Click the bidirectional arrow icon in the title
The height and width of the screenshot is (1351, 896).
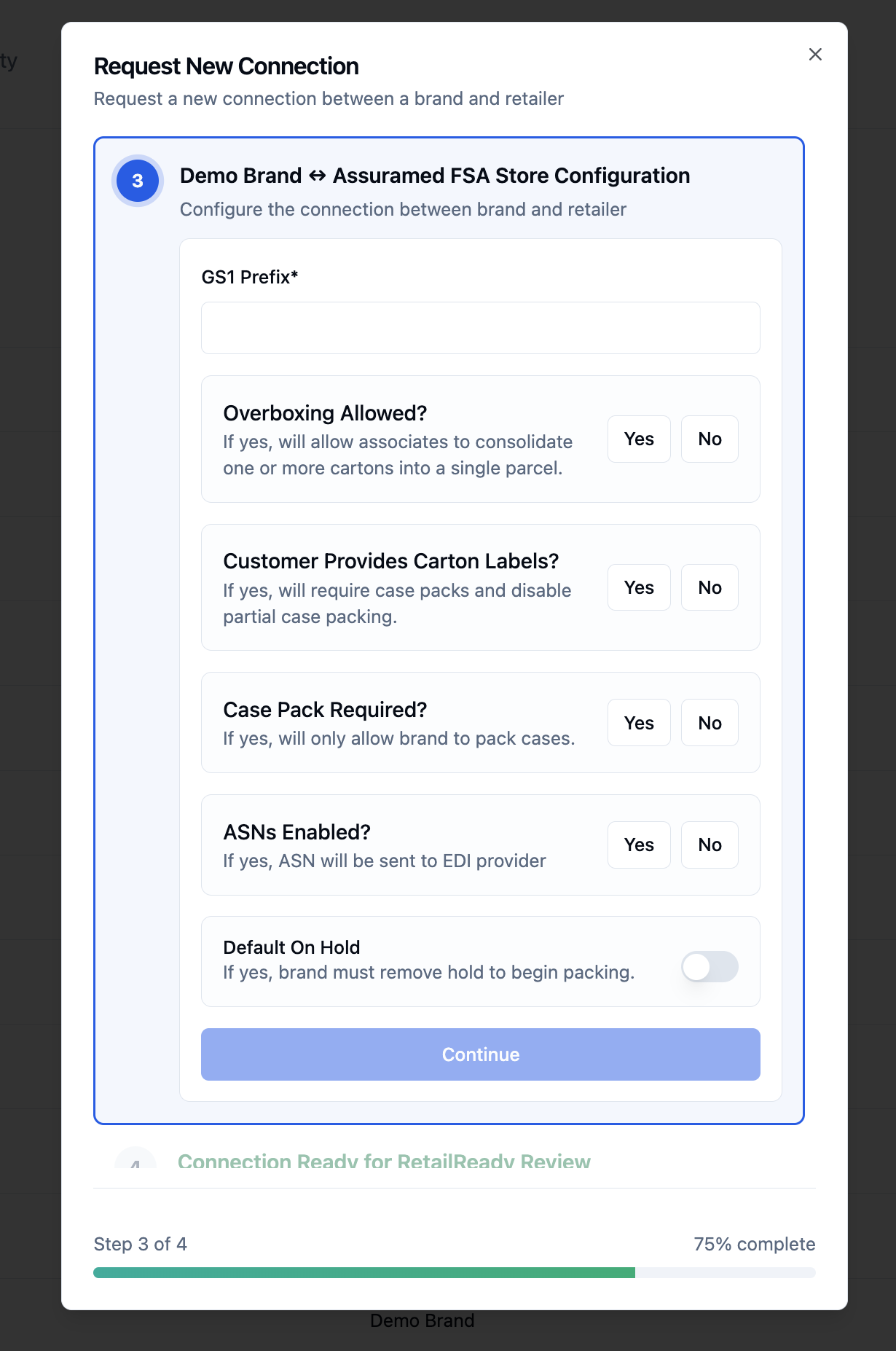pos(317,176)
